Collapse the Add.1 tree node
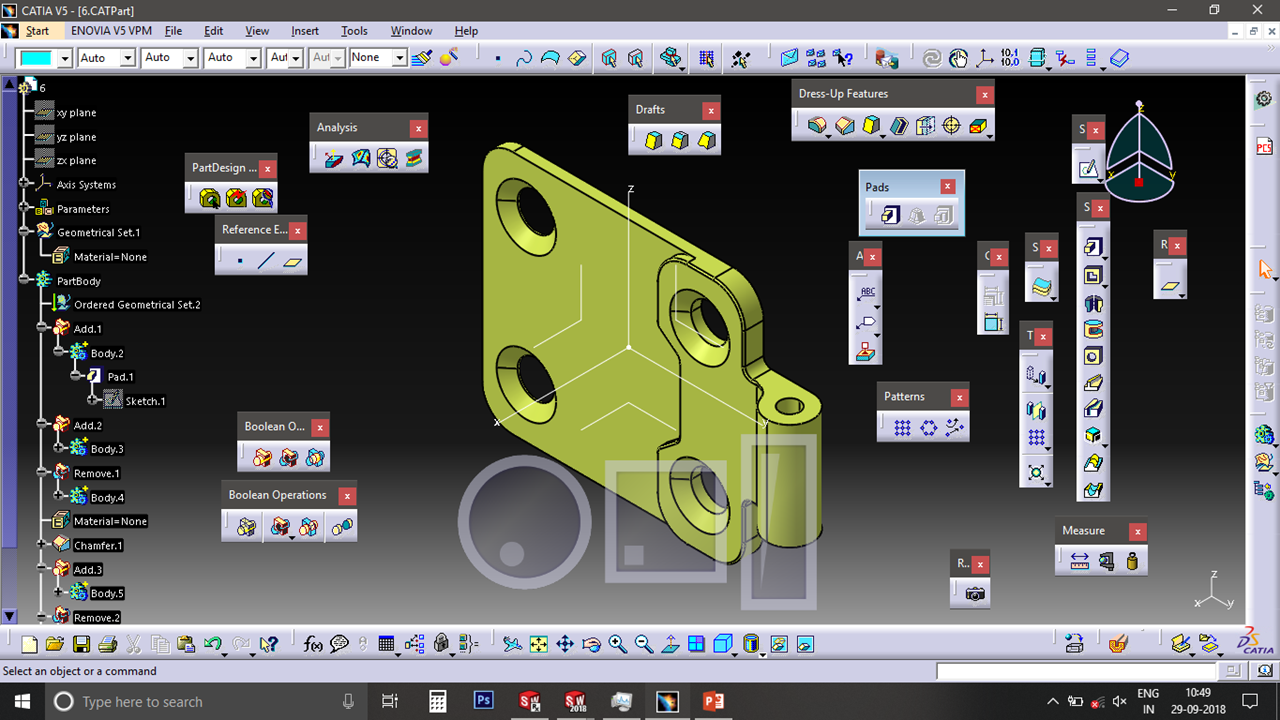1280x720 pixels. point(42,328)
